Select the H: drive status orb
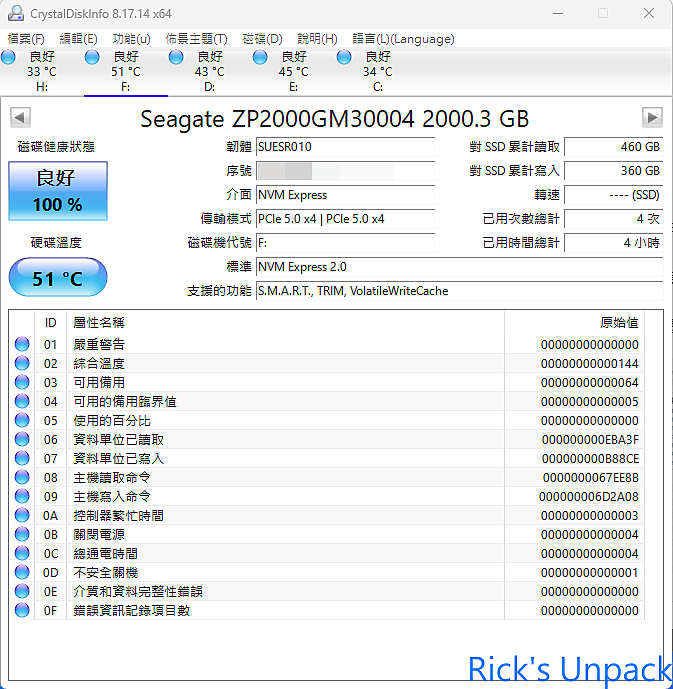 [x=8, y=57]
